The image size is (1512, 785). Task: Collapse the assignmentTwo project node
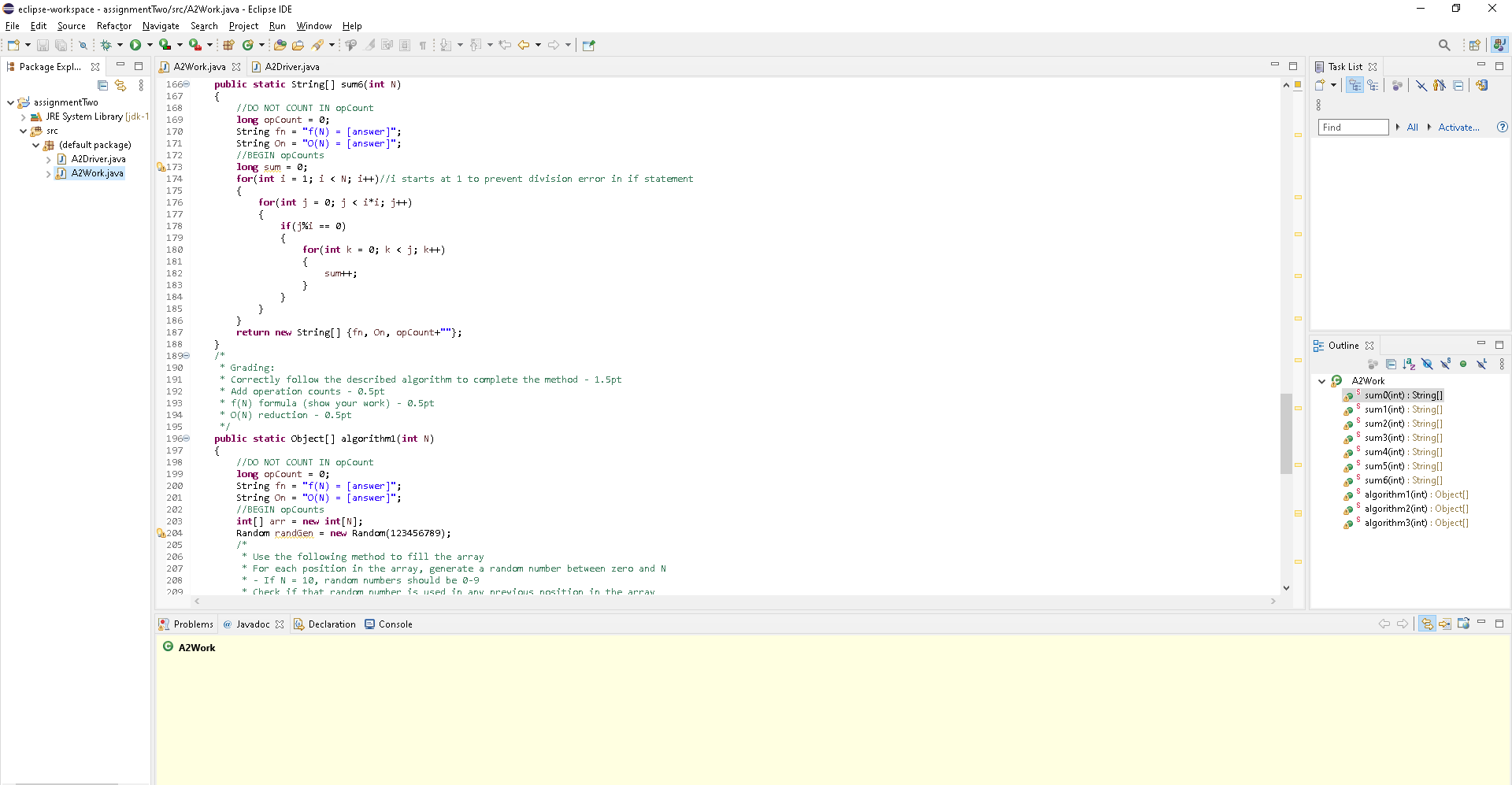coord(10,102)
